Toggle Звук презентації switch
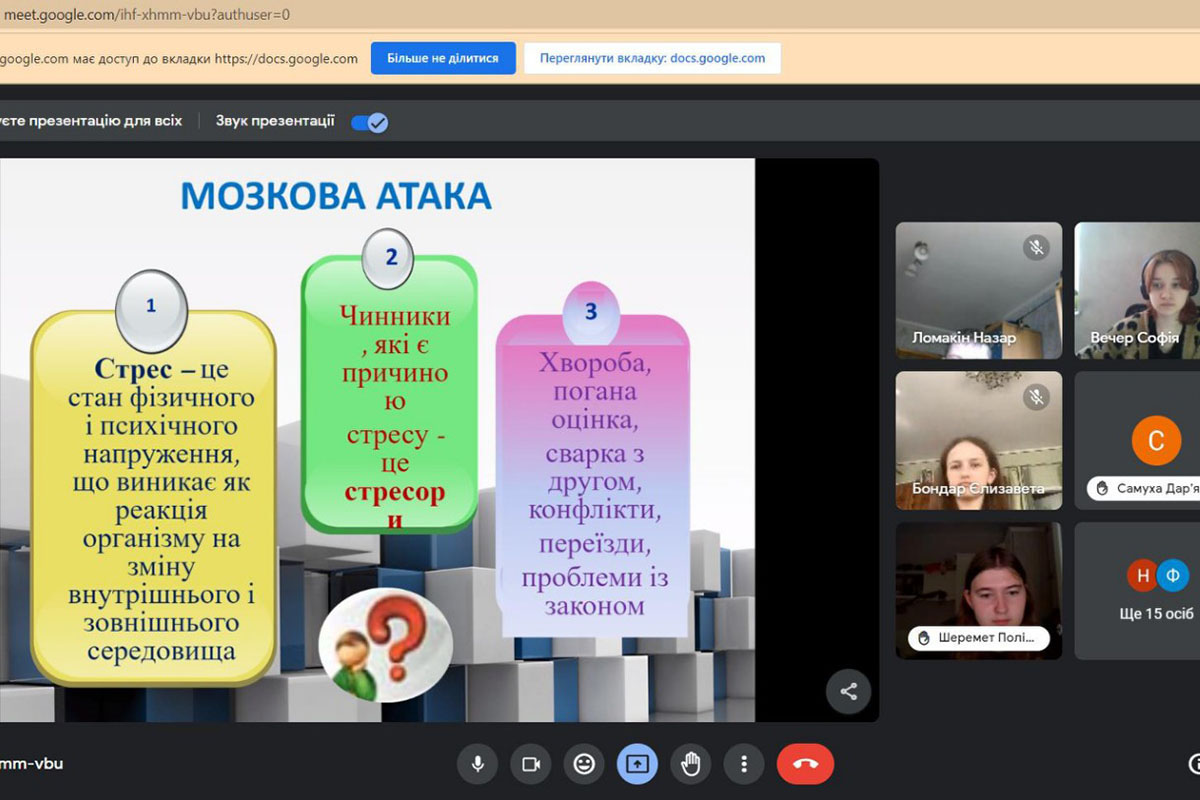The width and height of the screenshot is (1200, 800). point(369,122)
